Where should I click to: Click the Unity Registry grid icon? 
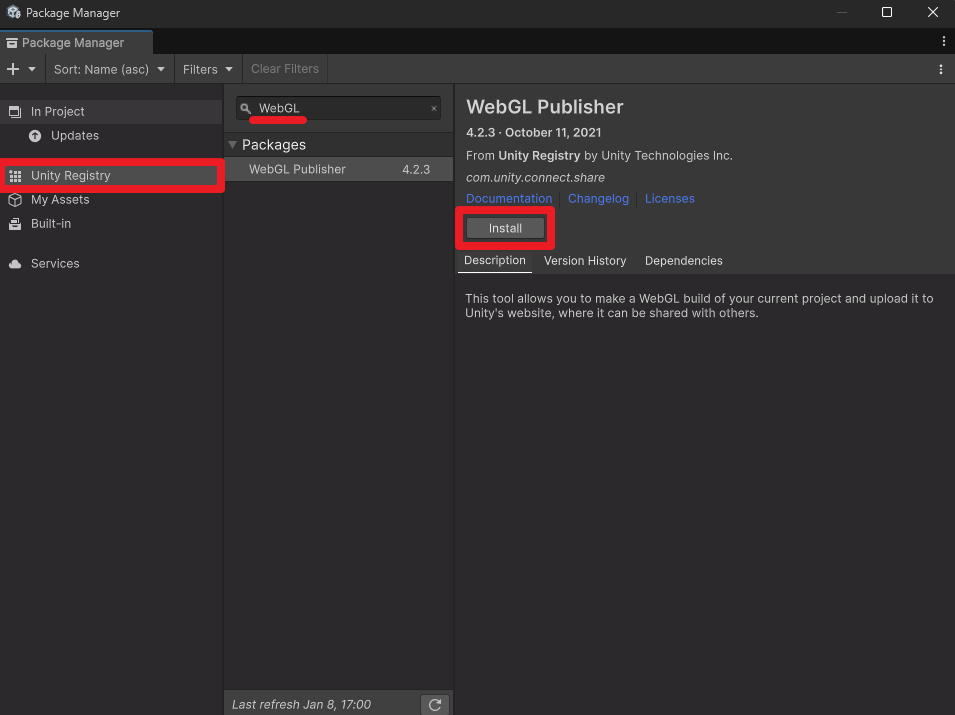click(x=15, y=176)
